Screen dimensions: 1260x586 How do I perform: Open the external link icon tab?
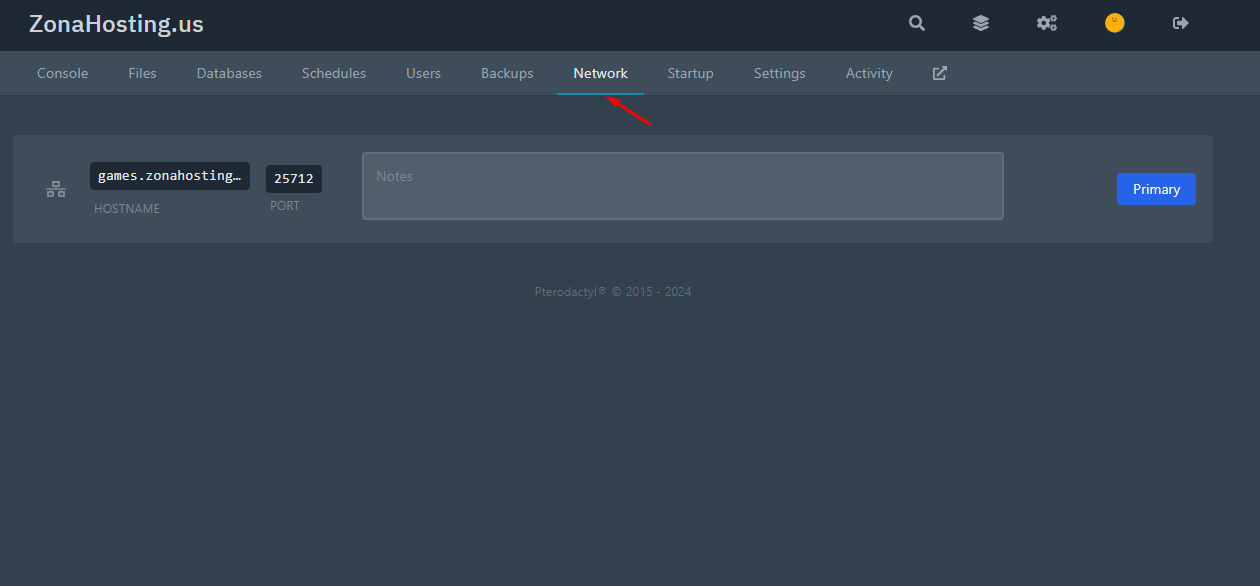tap(939, 73)
